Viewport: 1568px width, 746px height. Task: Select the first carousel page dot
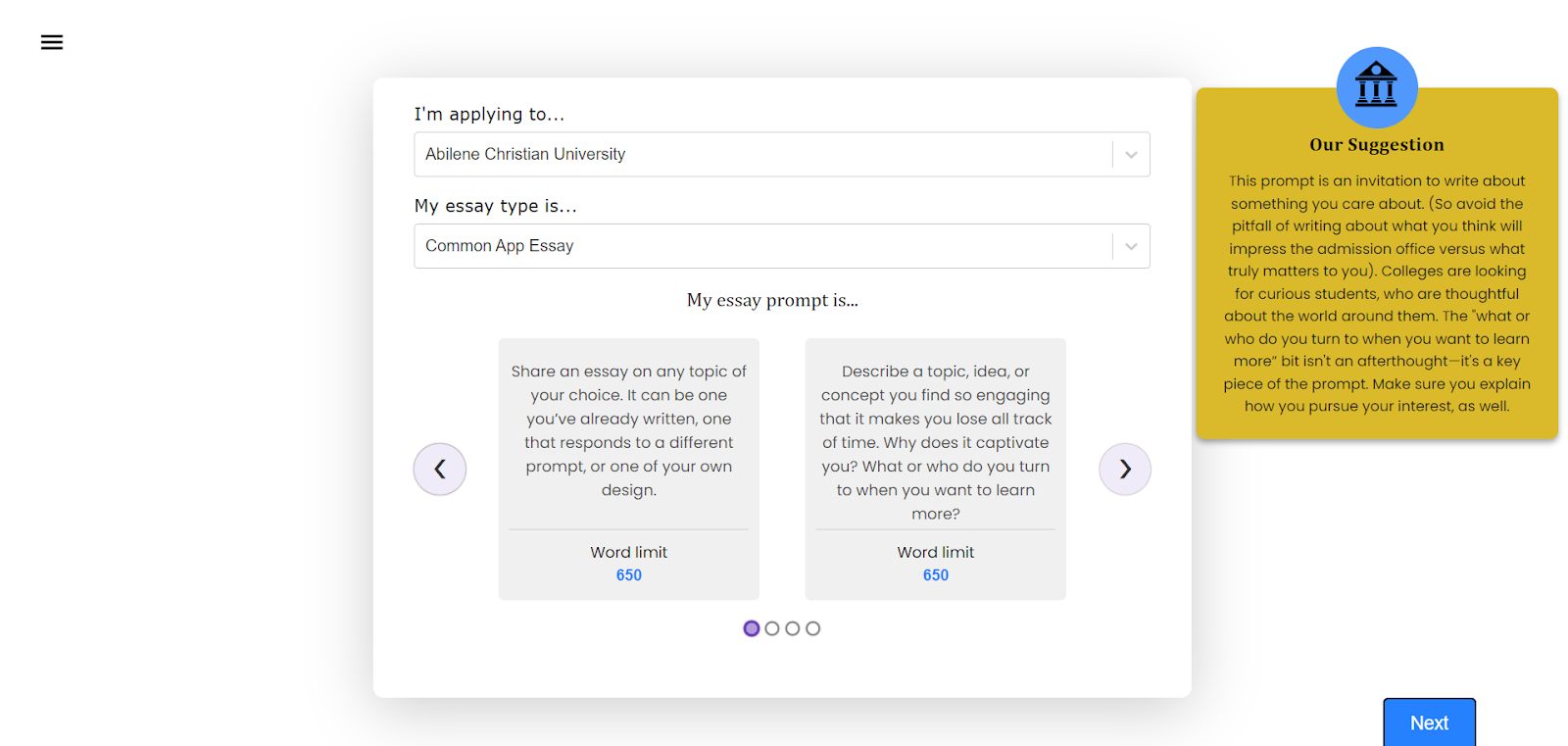pyautogui.click(x=752, y=628)
